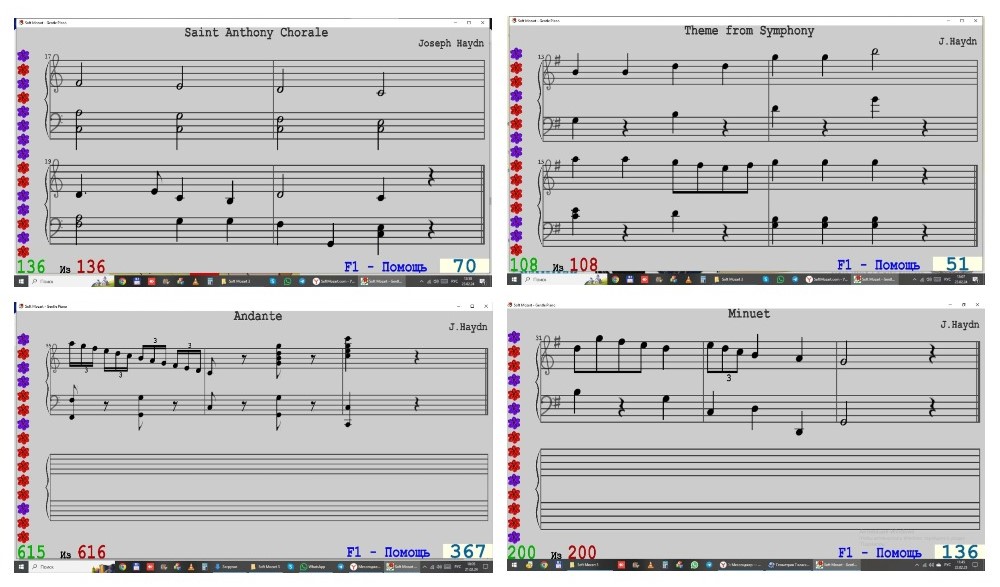The image size is (1000, 587).
Task: Click the timer value 367
Action: pyautogui.click(x=468, y=551)
